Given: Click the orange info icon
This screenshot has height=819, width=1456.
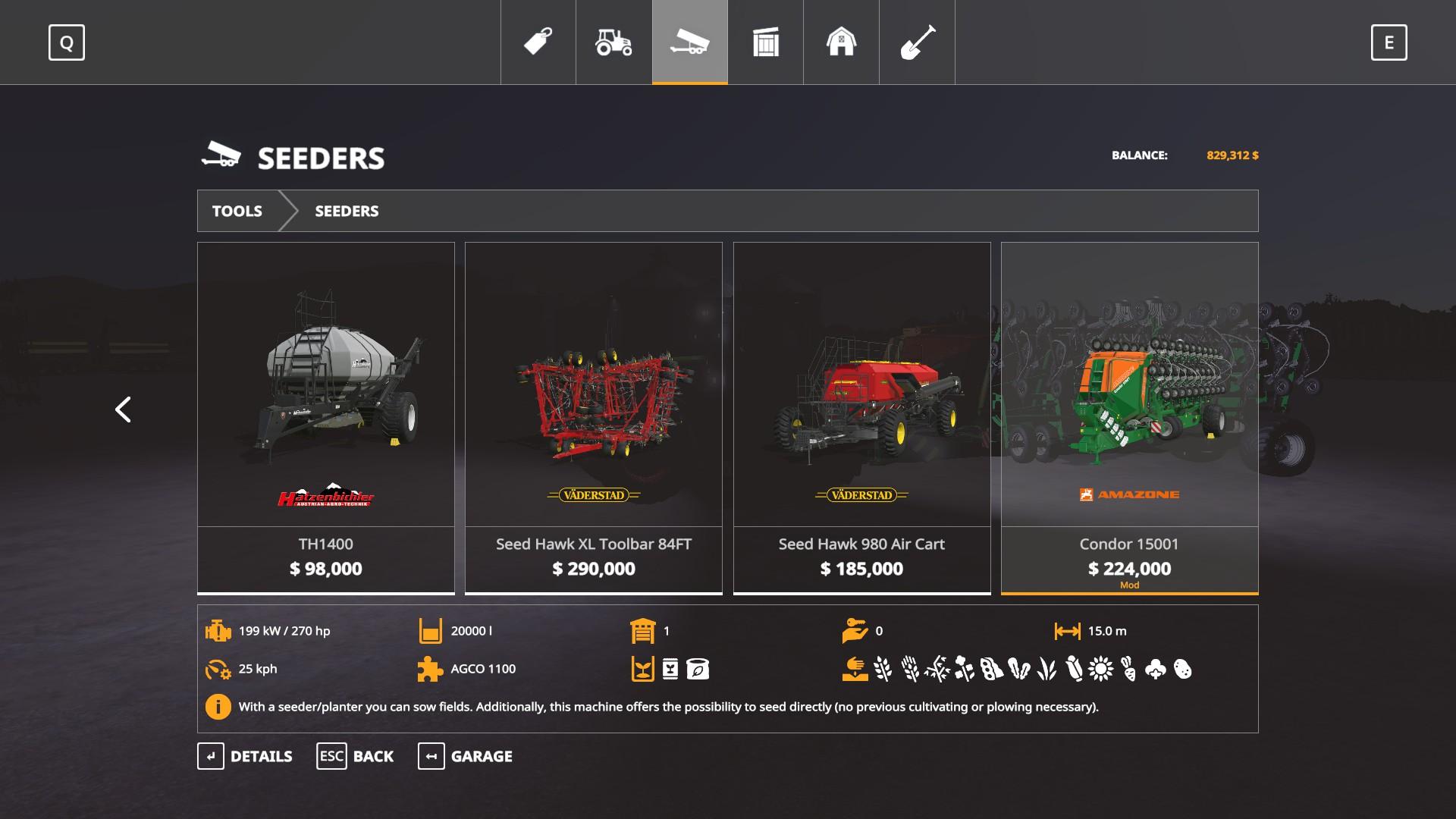Looking at the screenshot, I should pyautogui.click(x=218, y=707).
